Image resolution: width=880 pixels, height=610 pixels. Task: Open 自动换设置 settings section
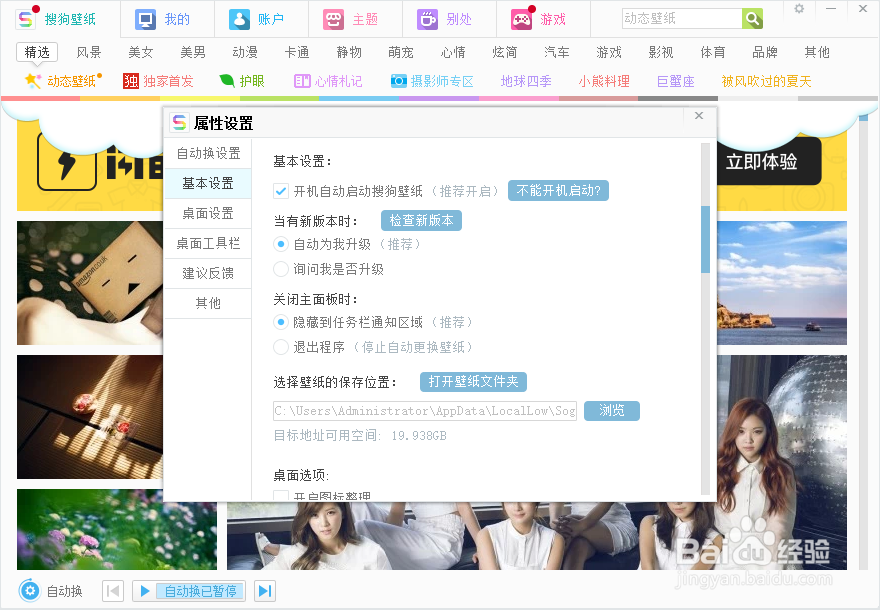click(208, 153)
